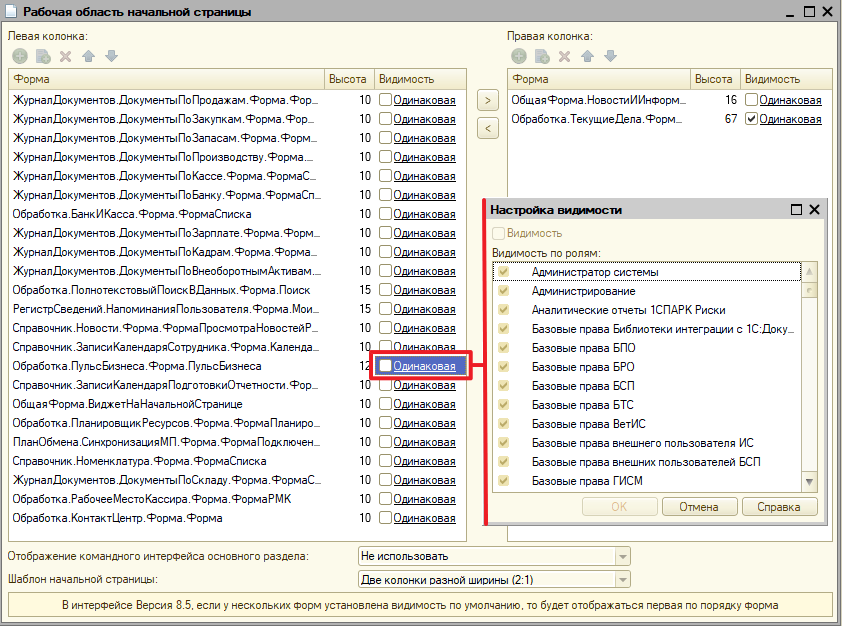The width and height of the screenshot is (842, 626).
Task: Toggle visibility checkbox for Обработка.БанкИКасса row
Action: (385, 214)
